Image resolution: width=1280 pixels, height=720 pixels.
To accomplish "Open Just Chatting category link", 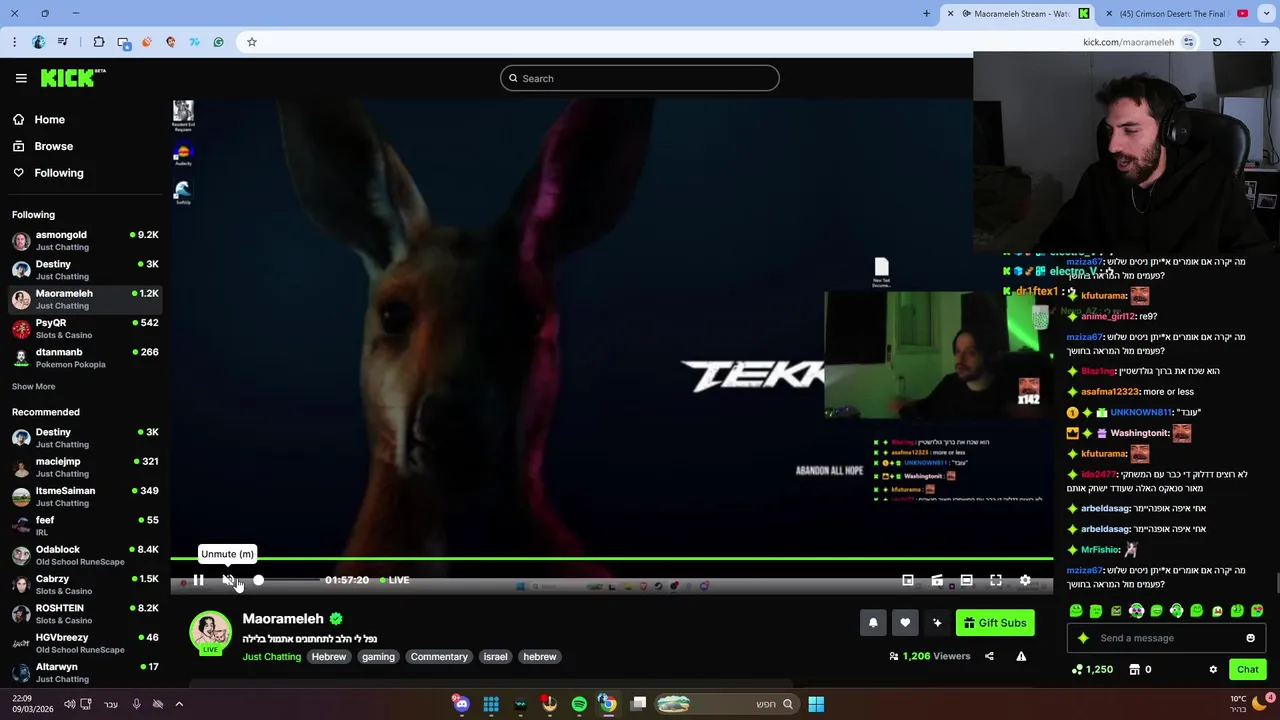I will (x=271, y=657).
